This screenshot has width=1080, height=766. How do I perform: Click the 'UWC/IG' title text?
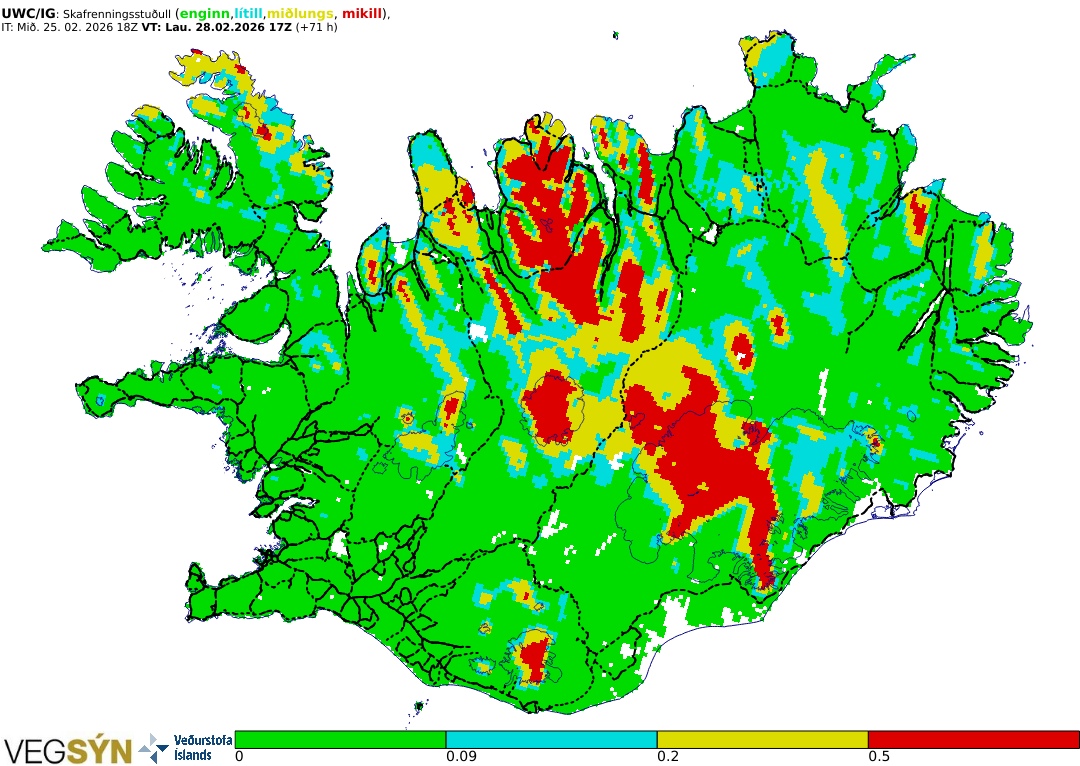pyautogui.click(x=27, y=14)
